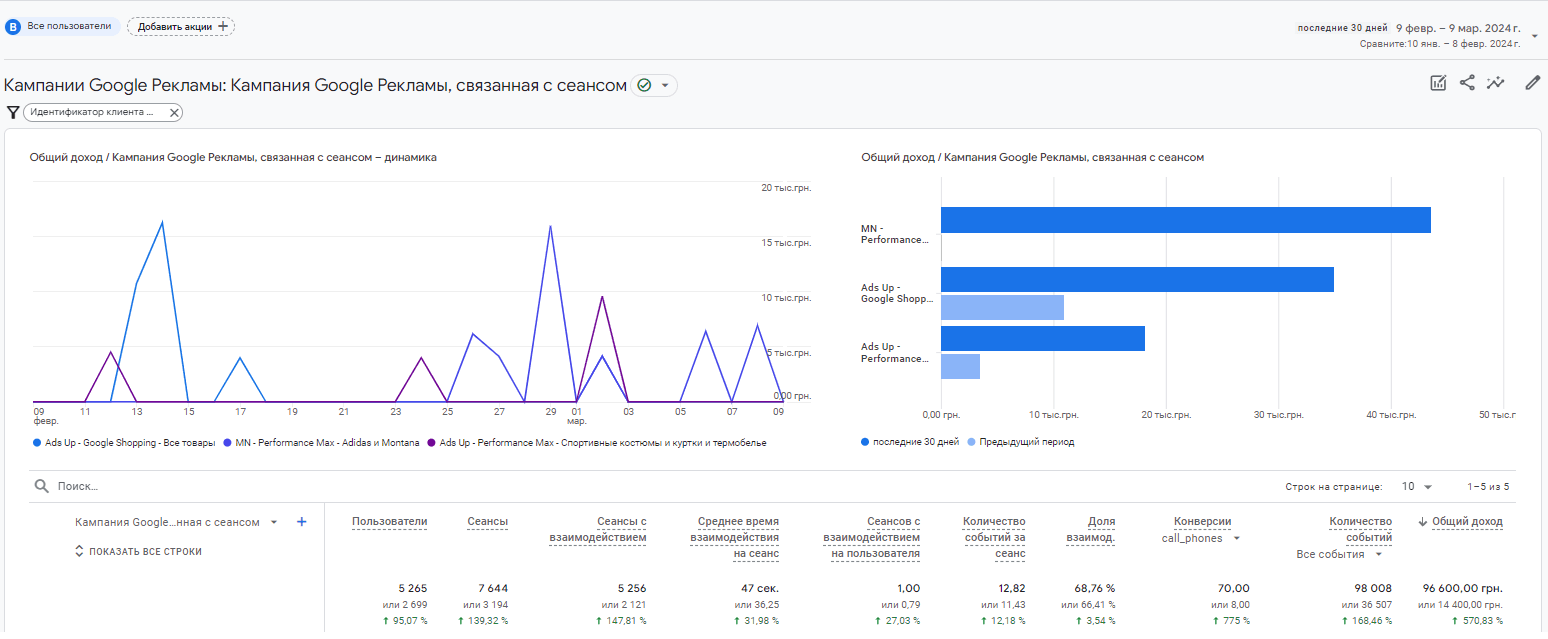This screenshot has height=639, width=1548.
Task: Remove the Идентификатор клиента filter chip
Action: point(174,113)
